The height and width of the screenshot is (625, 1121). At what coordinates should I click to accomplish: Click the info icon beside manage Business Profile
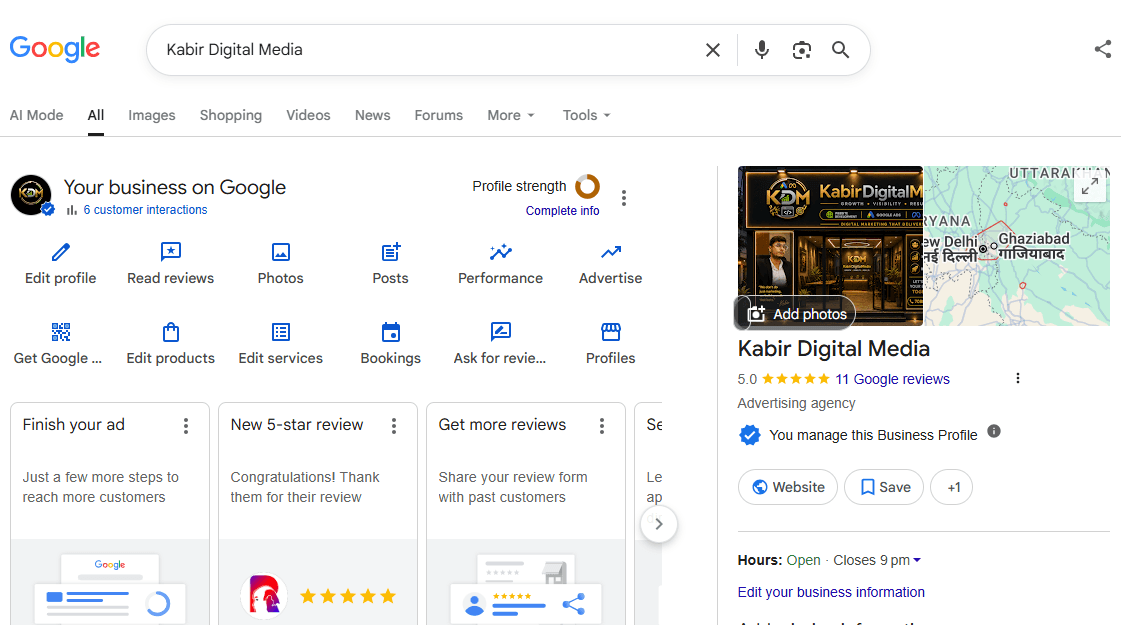[994, 431]
